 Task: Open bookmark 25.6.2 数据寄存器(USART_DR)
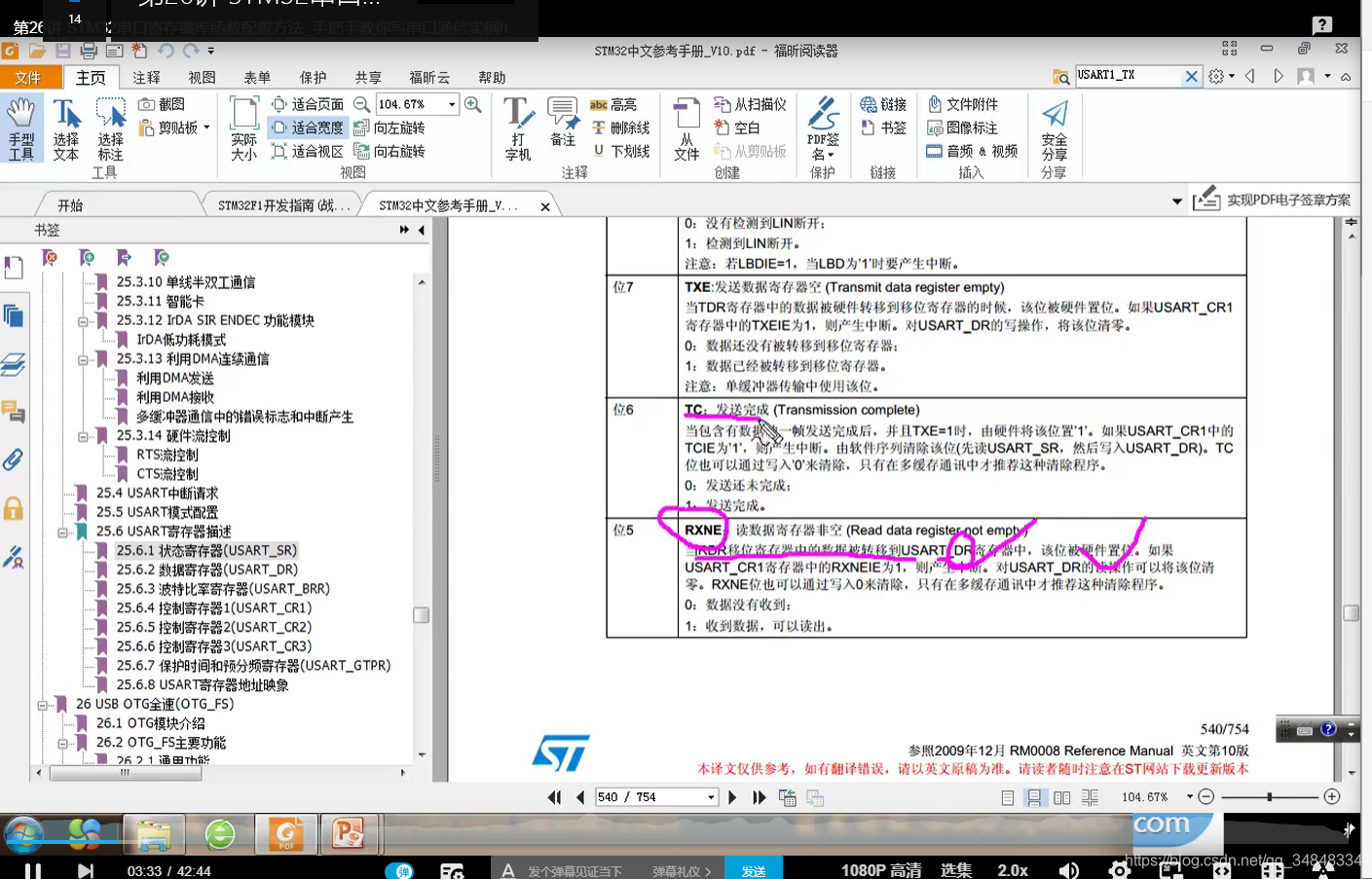[206, 570]
